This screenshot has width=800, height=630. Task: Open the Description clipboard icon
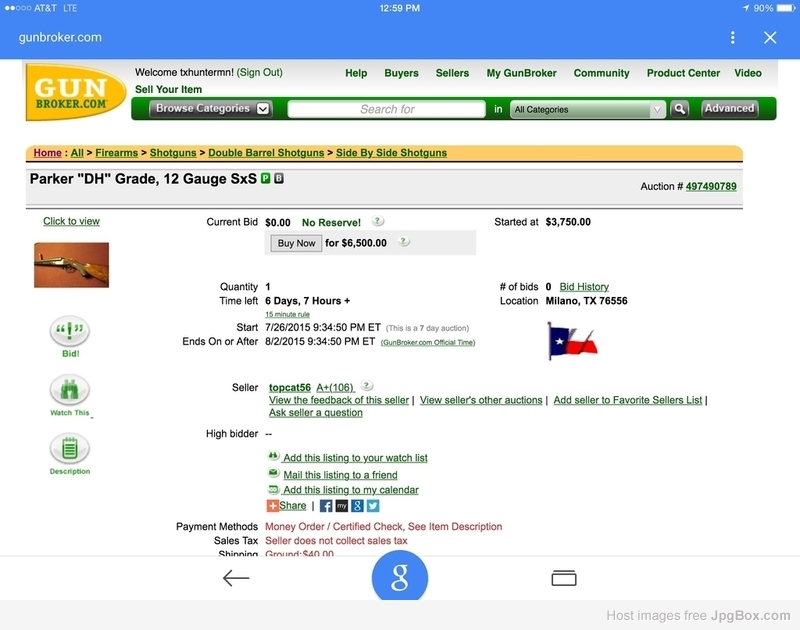click(70, 450)
